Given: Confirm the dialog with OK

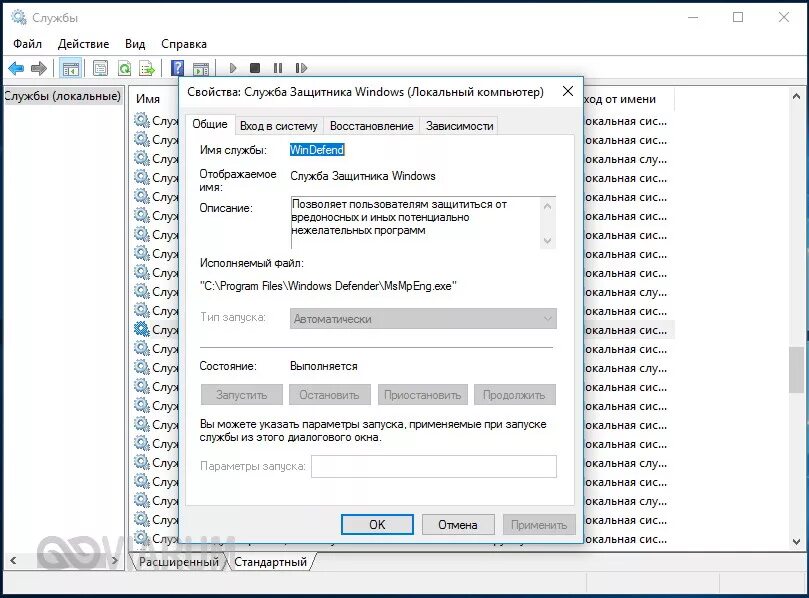Looking at the screenshot, I should pyautogui.click(x=377, y=525).
